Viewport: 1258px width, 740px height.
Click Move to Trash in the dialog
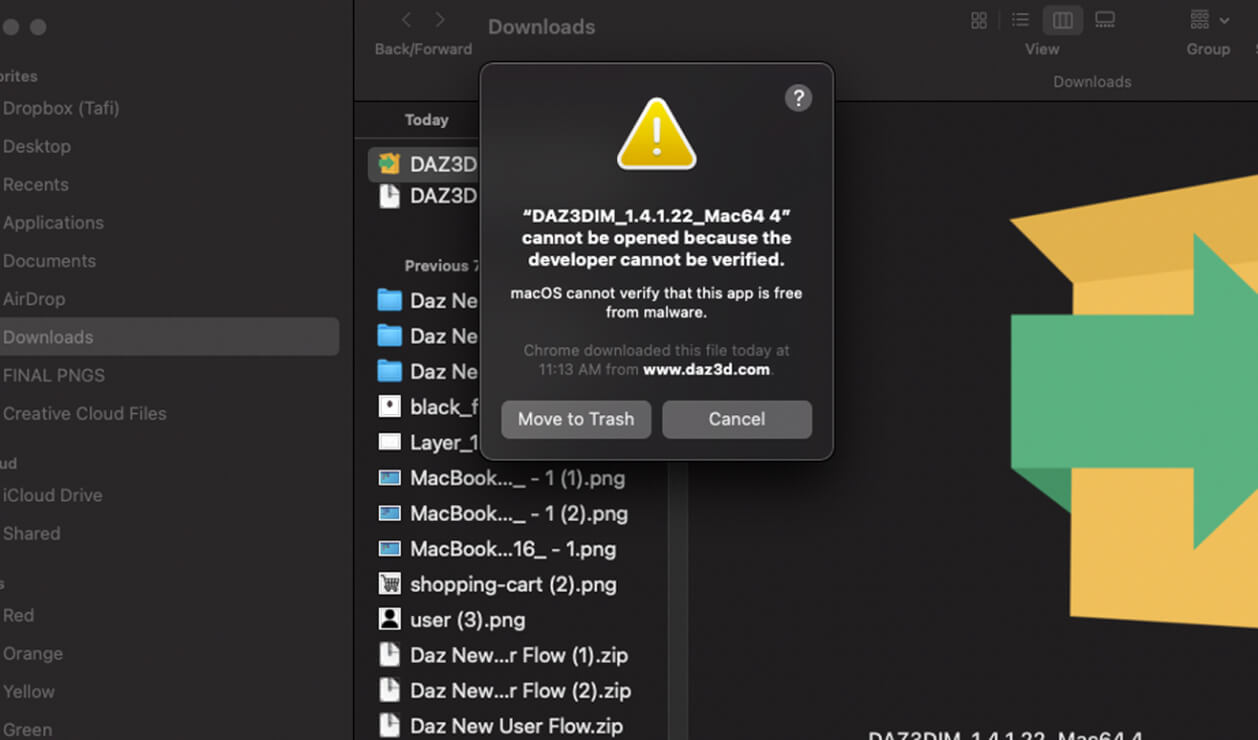(576, 419)
